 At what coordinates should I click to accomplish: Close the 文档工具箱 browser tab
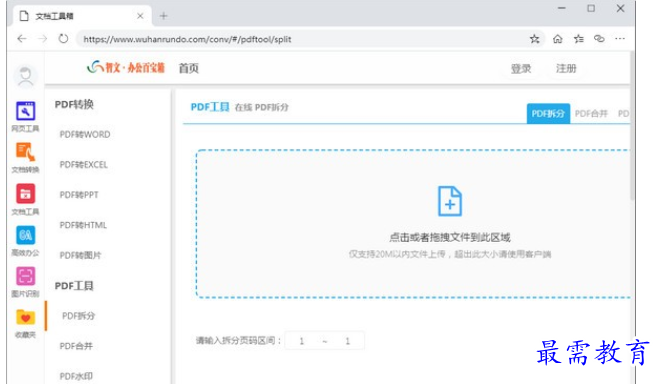click(x=140, y=16)
